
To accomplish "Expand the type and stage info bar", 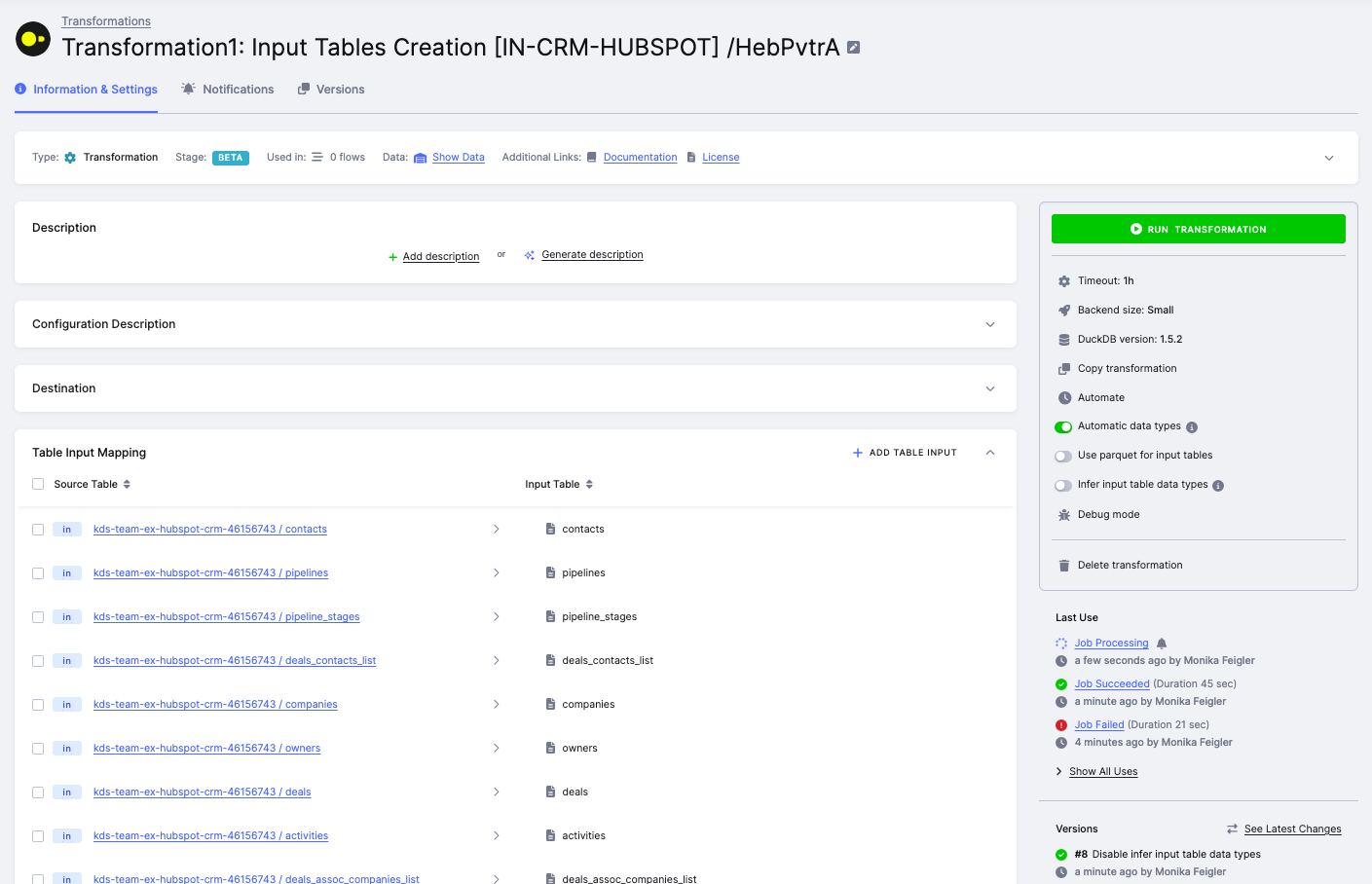I will (1329, 158).
